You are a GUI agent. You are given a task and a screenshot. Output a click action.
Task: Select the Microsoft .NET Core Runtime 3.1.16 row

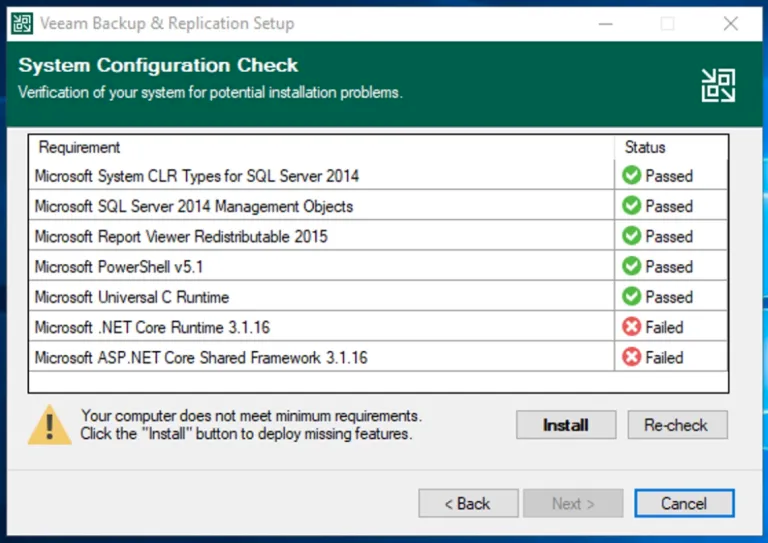click(x=378, y=327)
